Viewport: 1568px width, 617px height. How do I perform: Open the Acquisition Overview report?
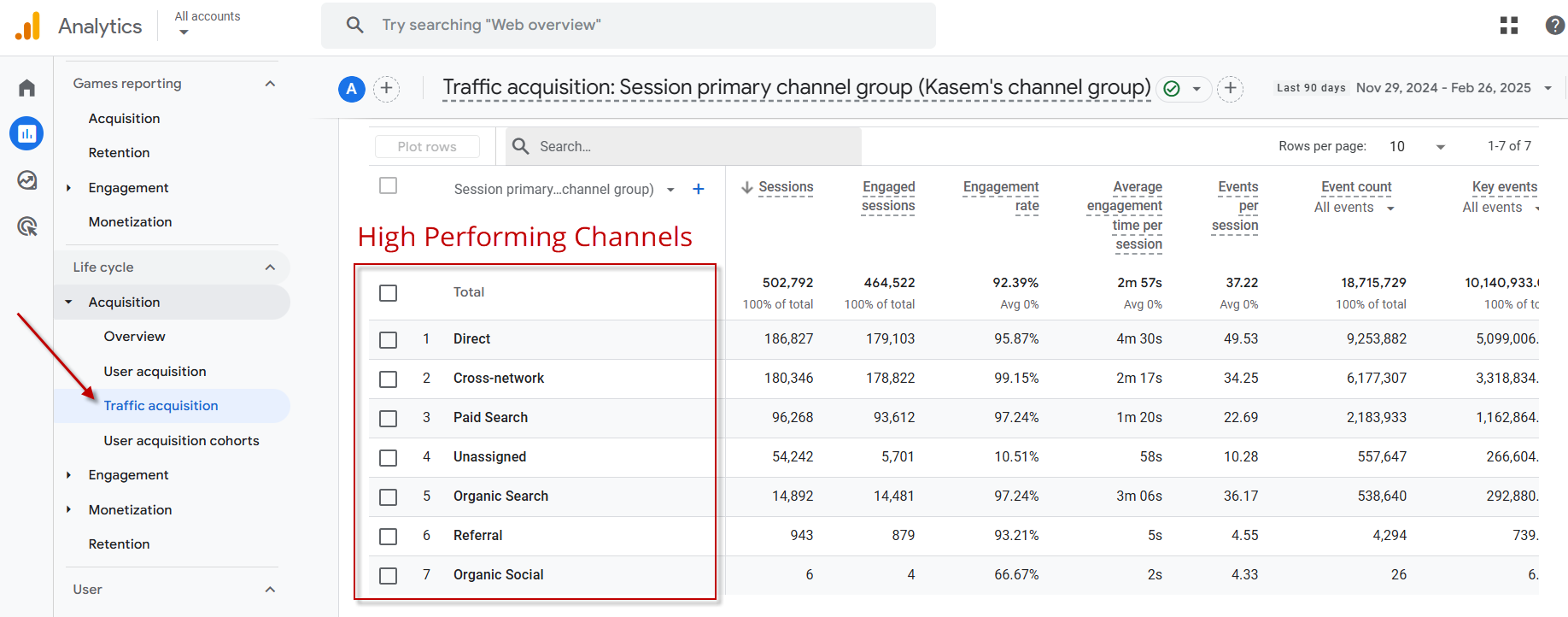click(x=134, y=337)
